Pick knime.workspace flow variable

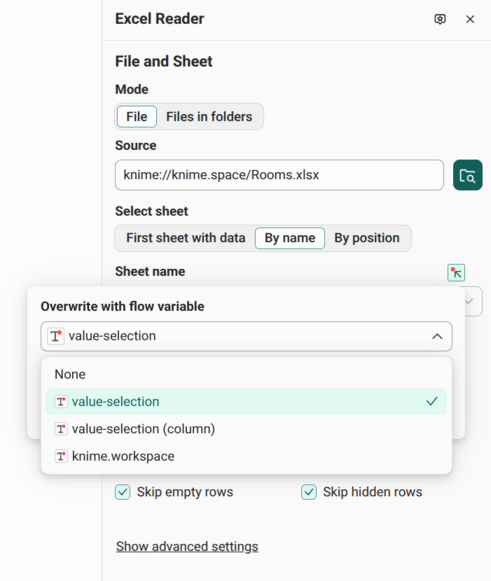point(246,456)
